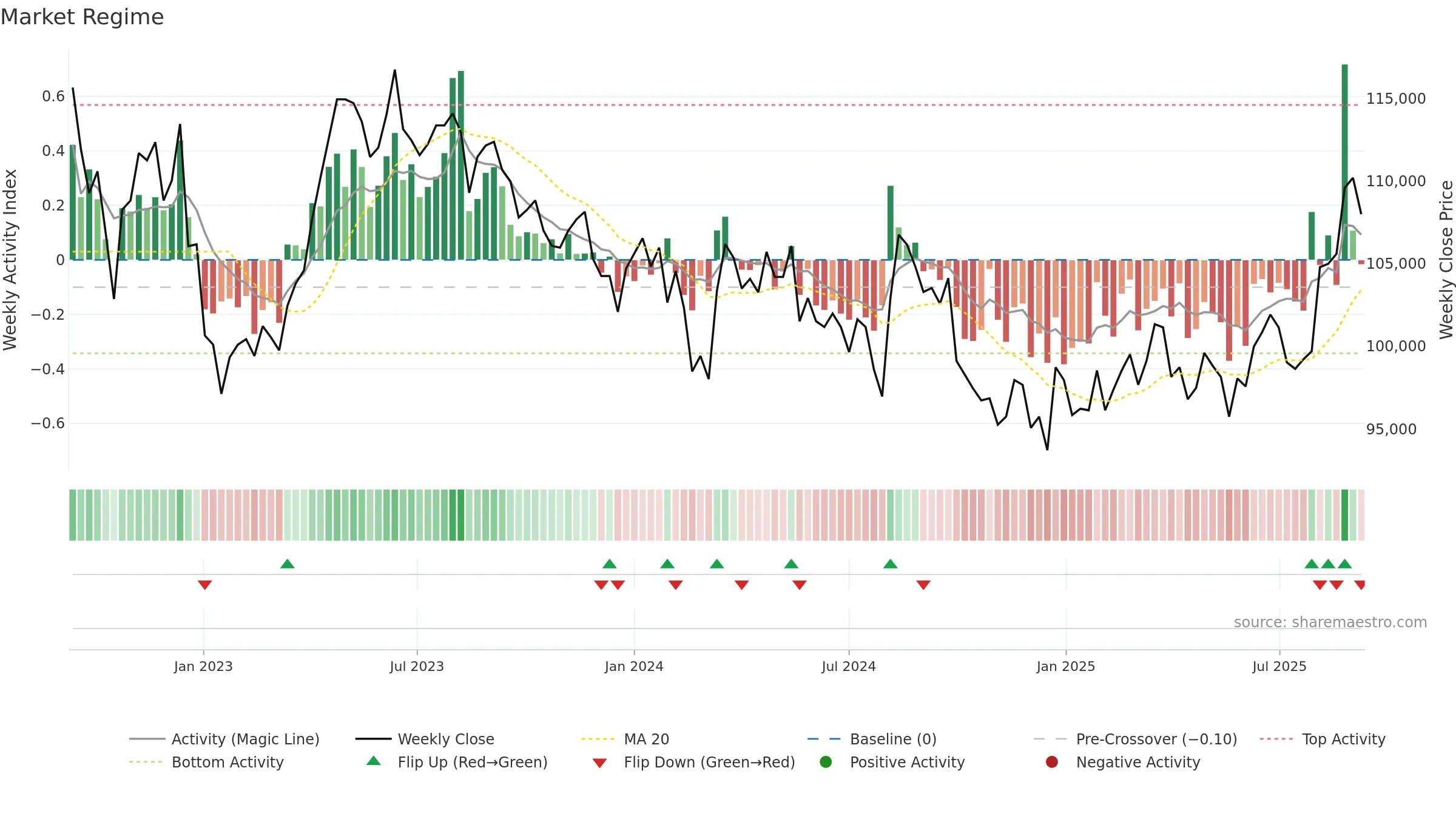Click the −0.6 tick on the left axis
Screen dimensions: 1456x819
(x=48, y=423)
